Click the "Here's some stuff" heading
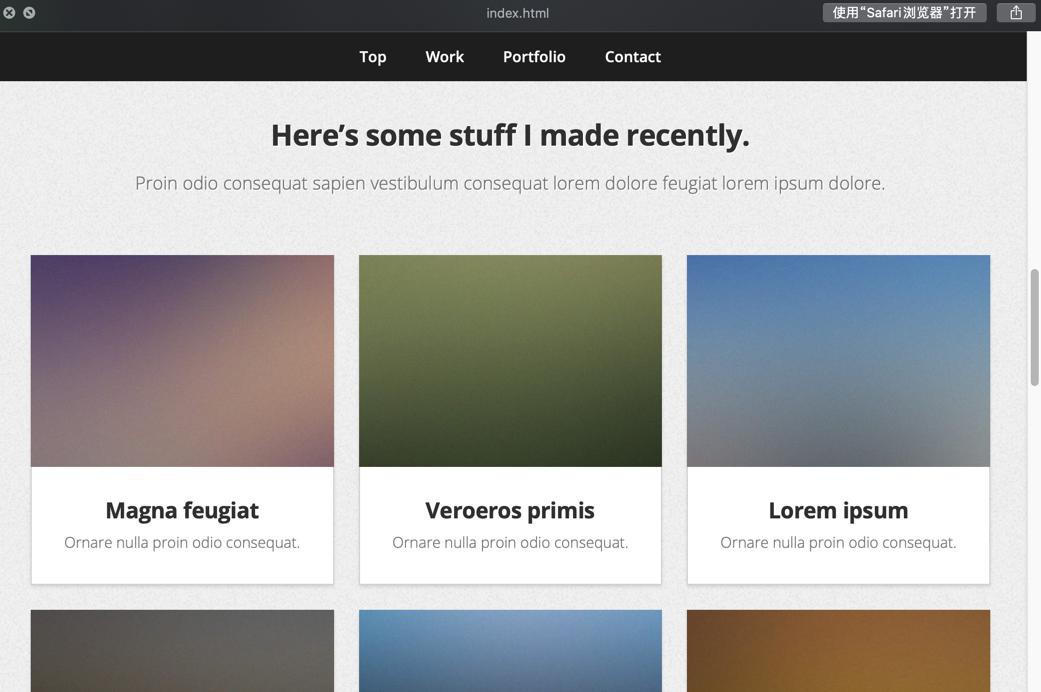This screenshot has width=1041, height=692. coord(510,135)
